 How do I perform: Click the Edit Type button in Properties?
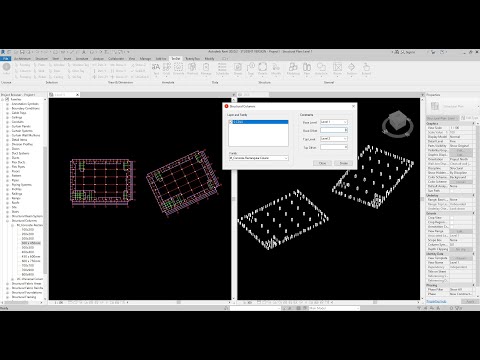tap(470, 118)
